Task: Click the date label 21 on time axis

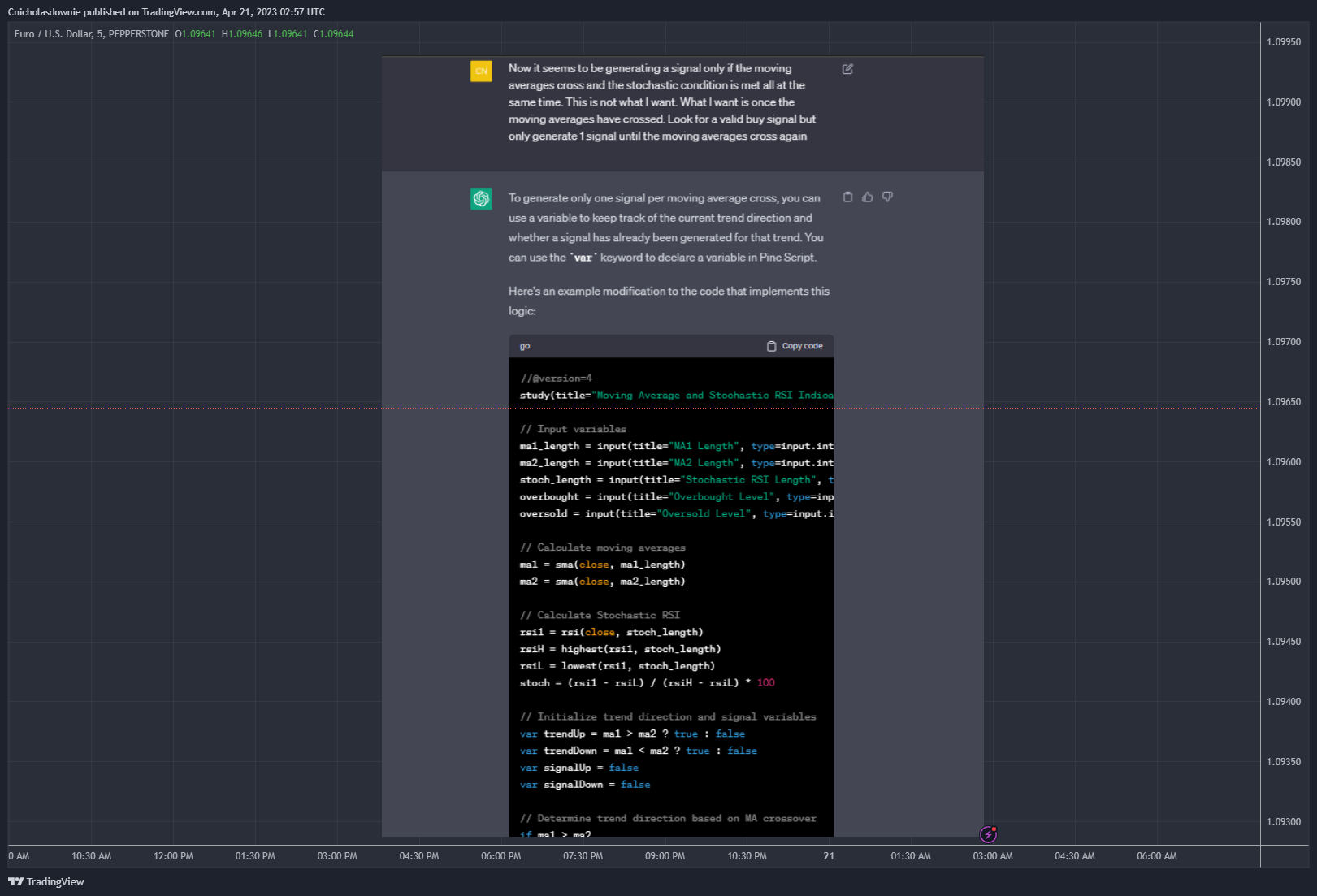Action: 829,856
